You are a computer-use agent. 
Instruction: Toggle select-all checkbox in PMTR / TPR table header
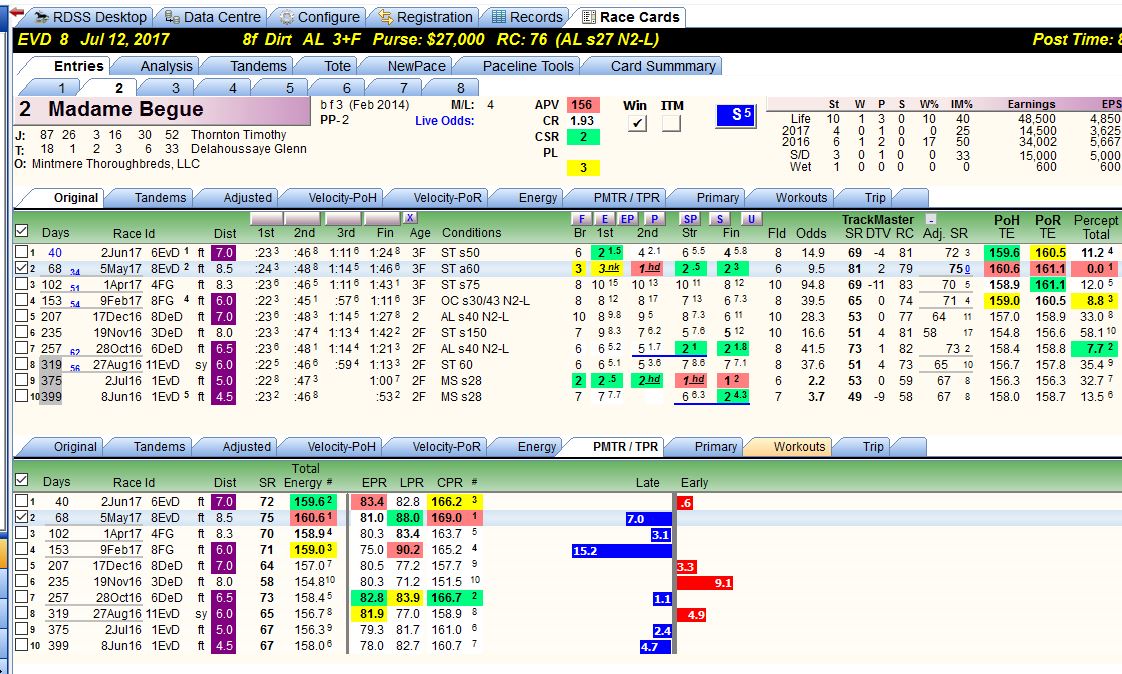click(x=21, y=479)
